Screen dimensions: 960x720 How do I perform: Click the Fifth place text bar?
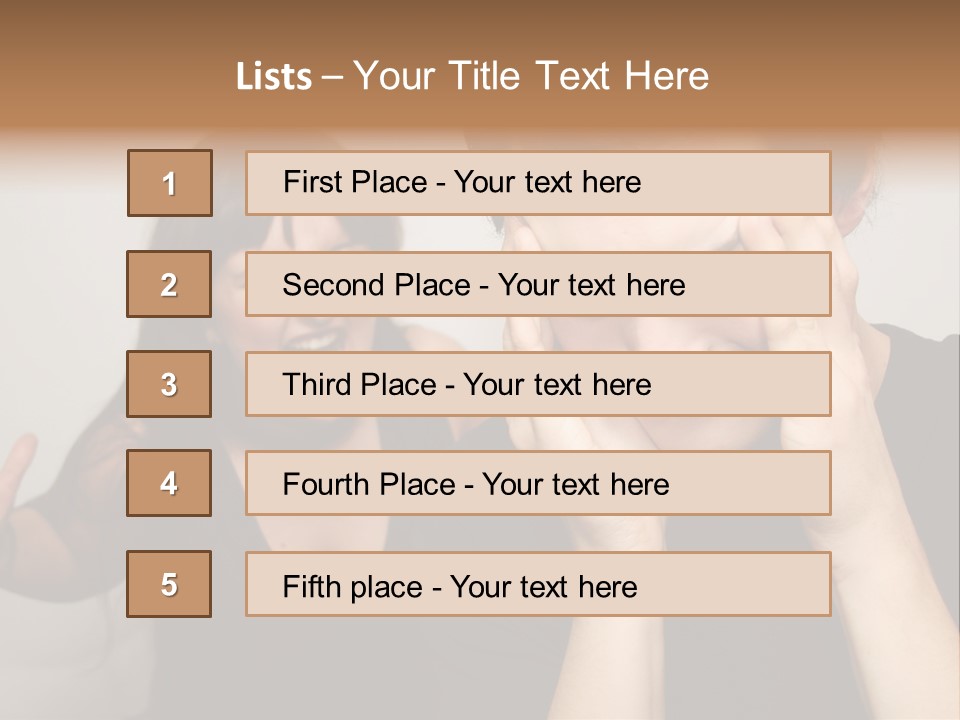(x=538, y=584)
